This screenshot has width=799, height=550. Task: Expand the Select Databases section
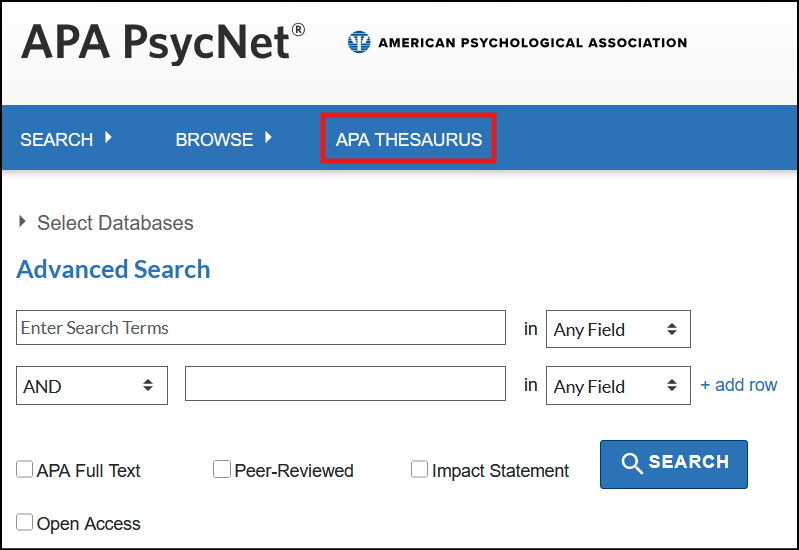(x=105, y=223)
